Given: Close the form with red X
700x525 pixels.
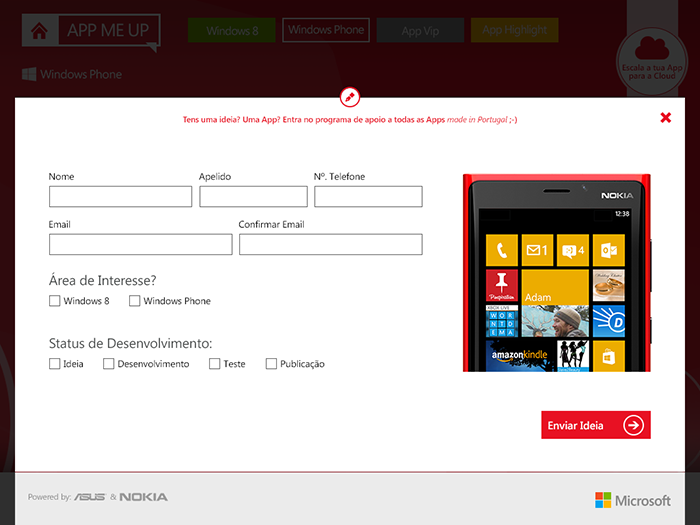Looking at the screenshot, I should 666,117.
